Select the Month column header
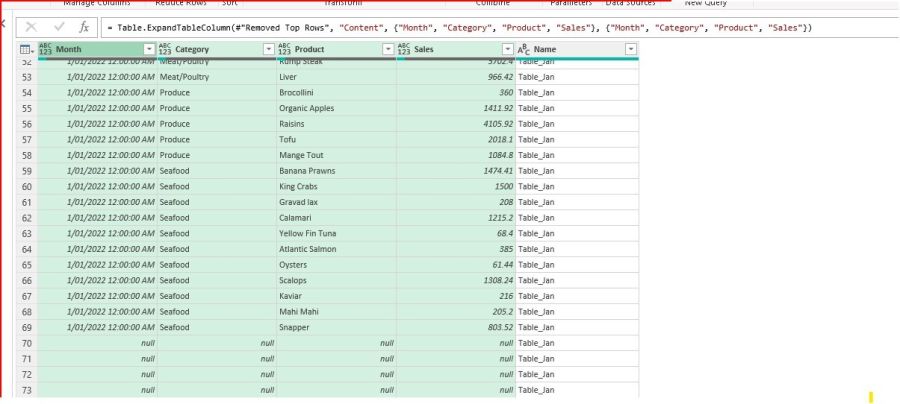Screen dimensions: 900x404 (97, 49)
